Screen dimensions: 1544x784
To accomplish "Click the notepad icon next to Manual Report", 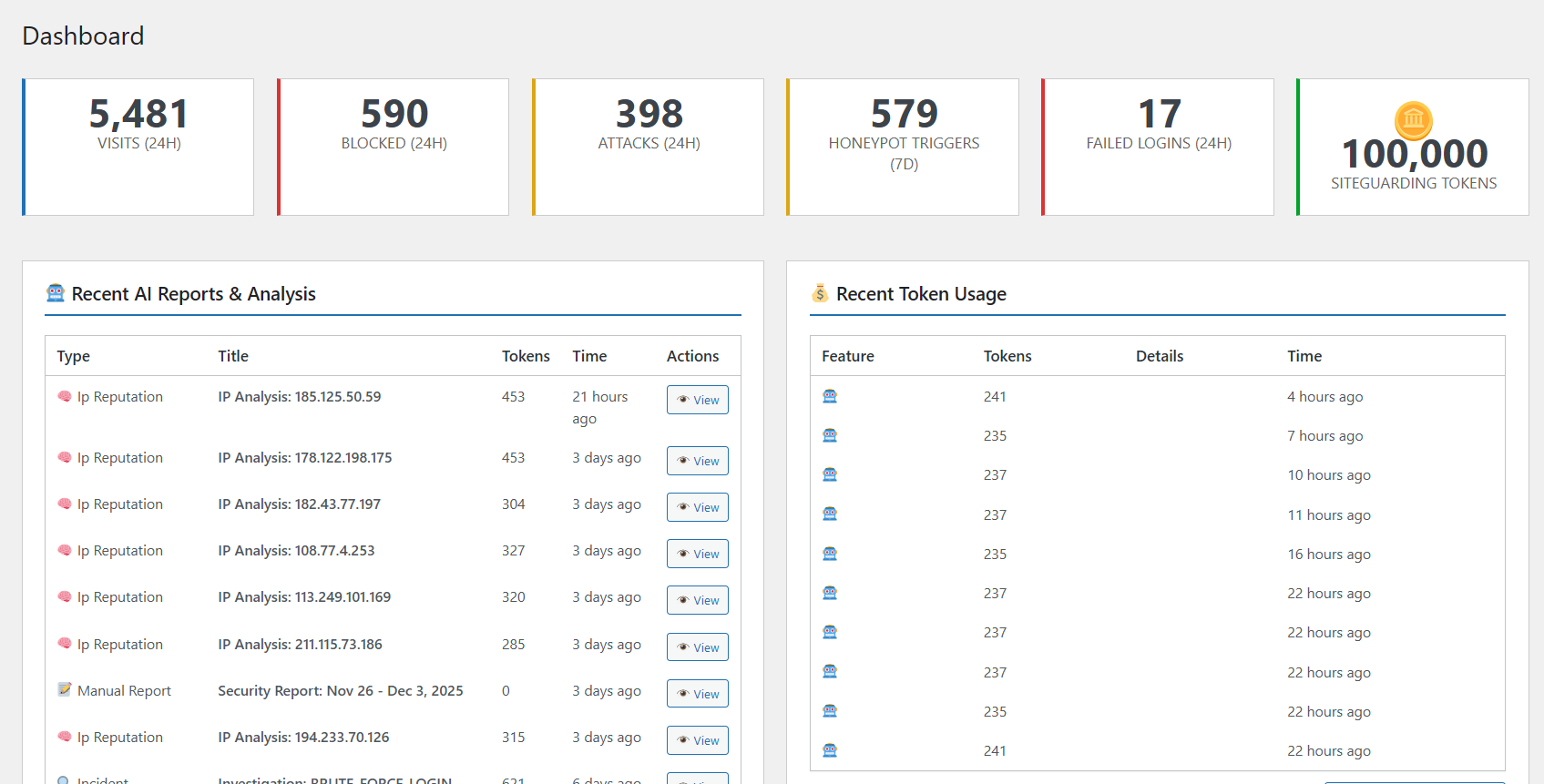I will tap(65, 690).
